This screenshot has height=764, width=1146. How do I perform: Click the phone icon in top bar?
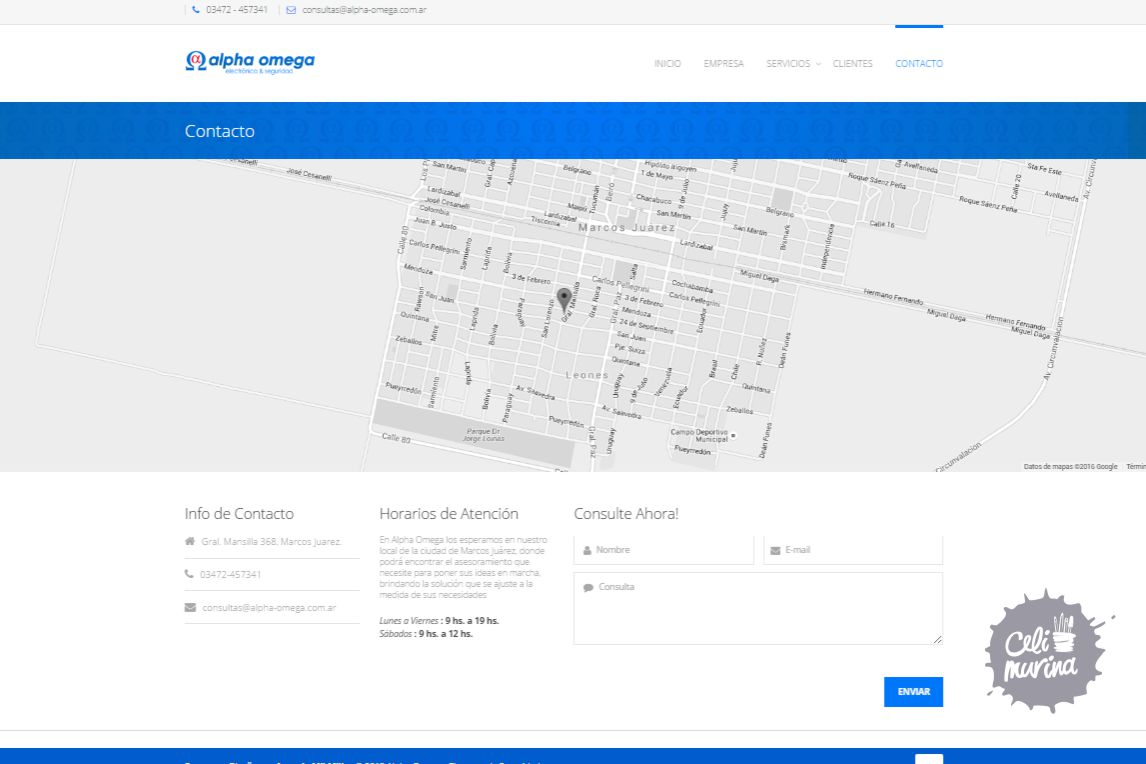196,10
